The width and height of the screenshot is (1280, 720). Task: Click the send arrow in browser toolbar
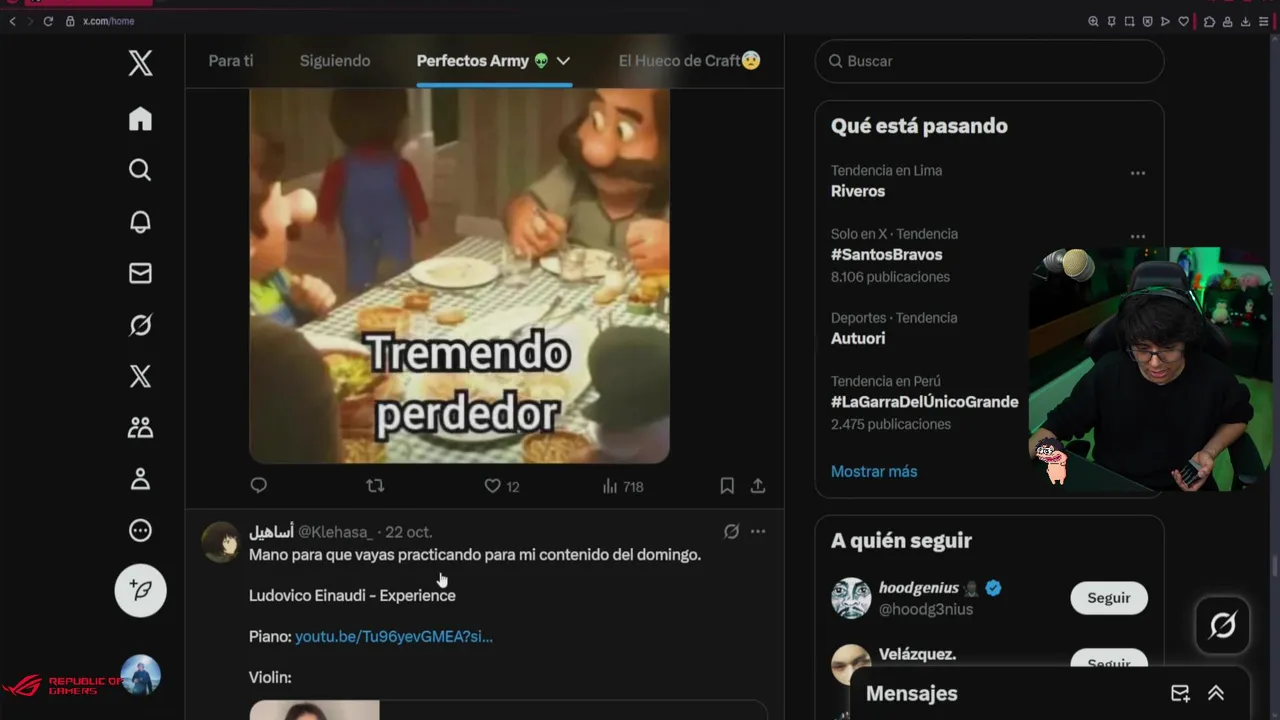[1165, 21]
